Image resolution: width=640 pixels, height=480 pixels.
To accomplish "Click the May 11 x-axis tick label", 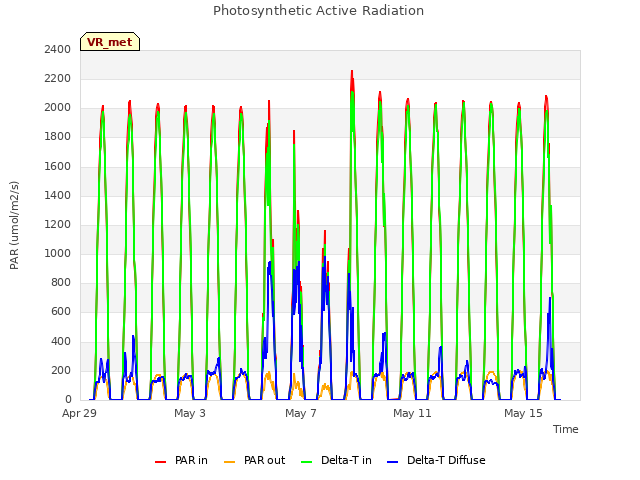I will click(412, 413).
